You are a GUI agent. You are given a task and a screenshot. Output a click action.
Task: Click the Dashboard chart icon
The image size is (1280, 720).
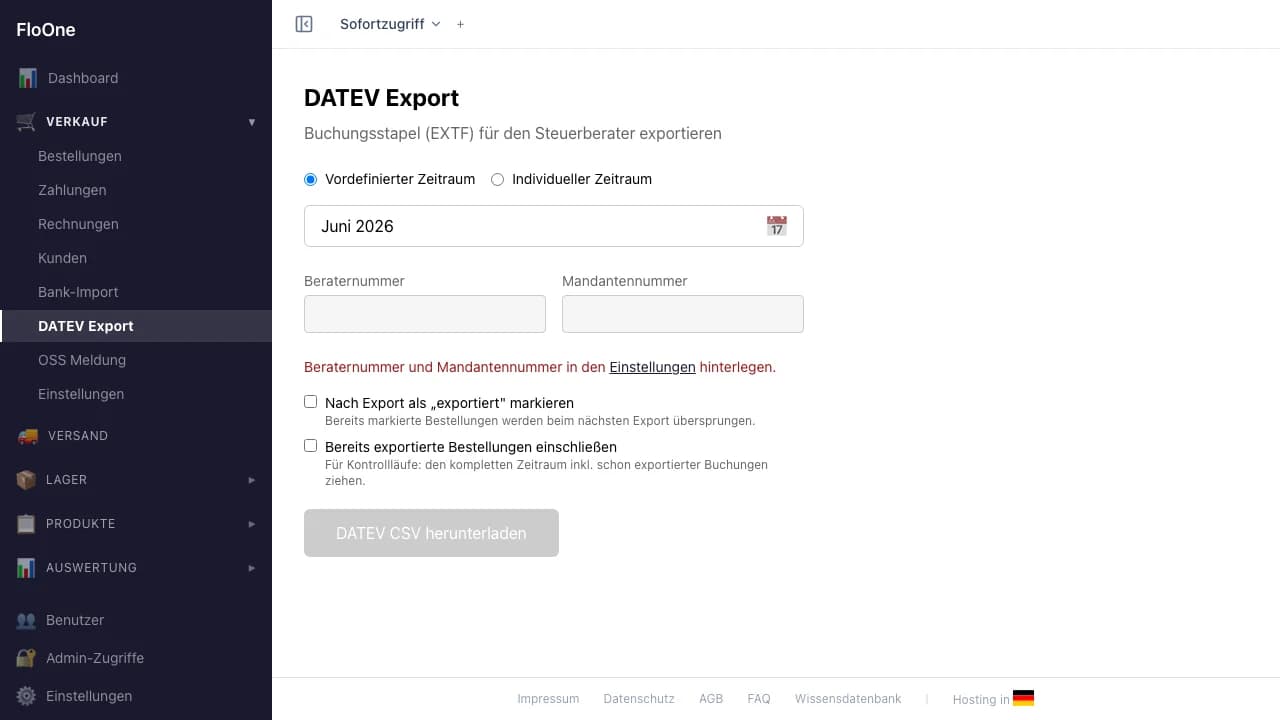(27, 78)
